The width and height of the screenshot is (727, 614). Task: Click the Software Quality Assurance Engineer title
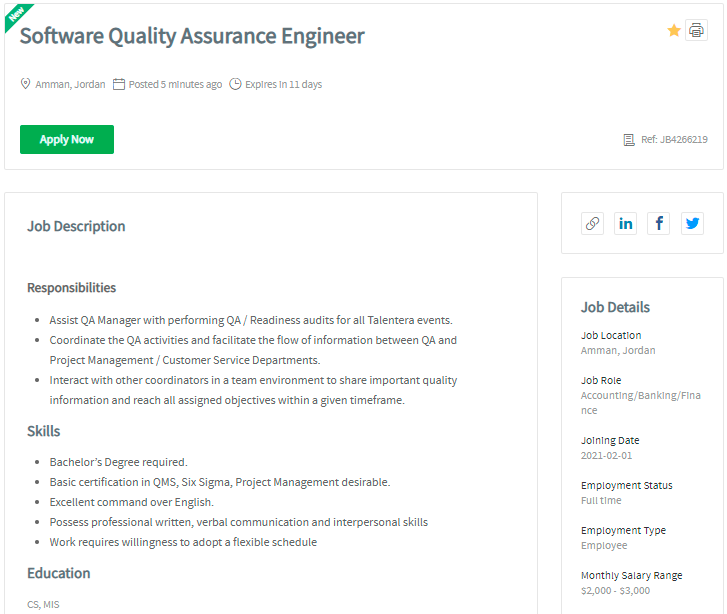click(x=192, y=36)
